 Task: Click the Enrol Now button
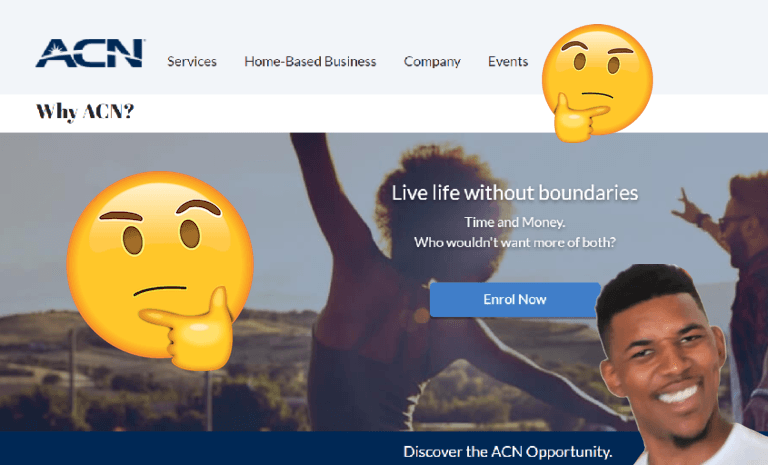515,299
